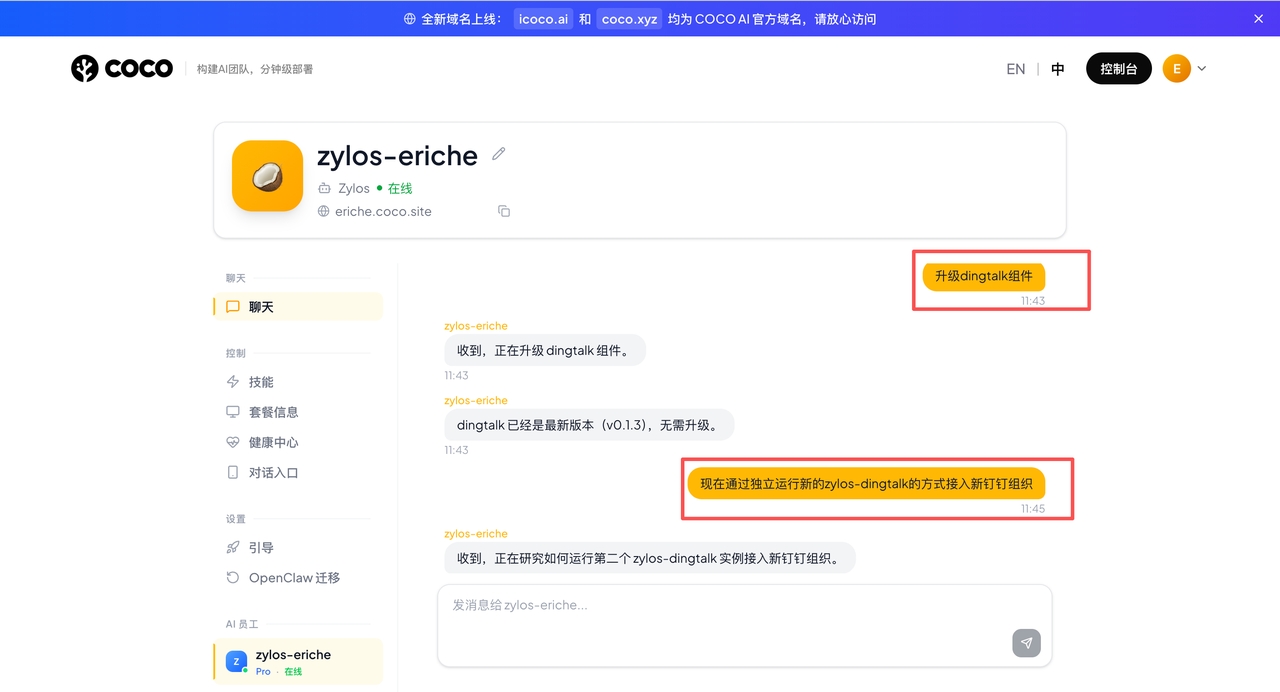The image size is (1280, 692).
Task: Click the refresh icon beside OpenClaw 迁移
Action: pos(233,578)
